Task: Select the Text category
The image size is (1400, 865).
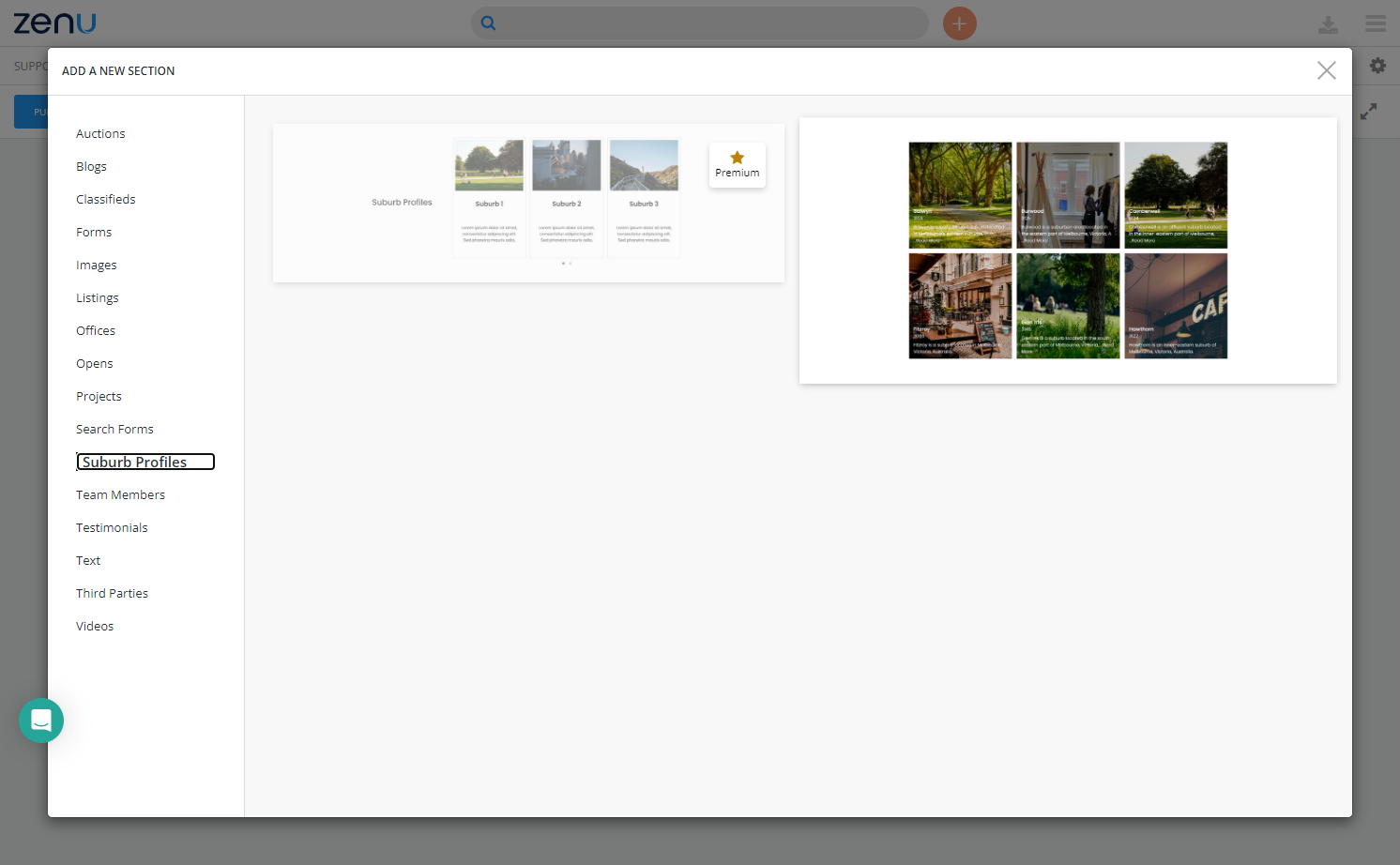Action: pyautogui.click(x=88, y=561)
